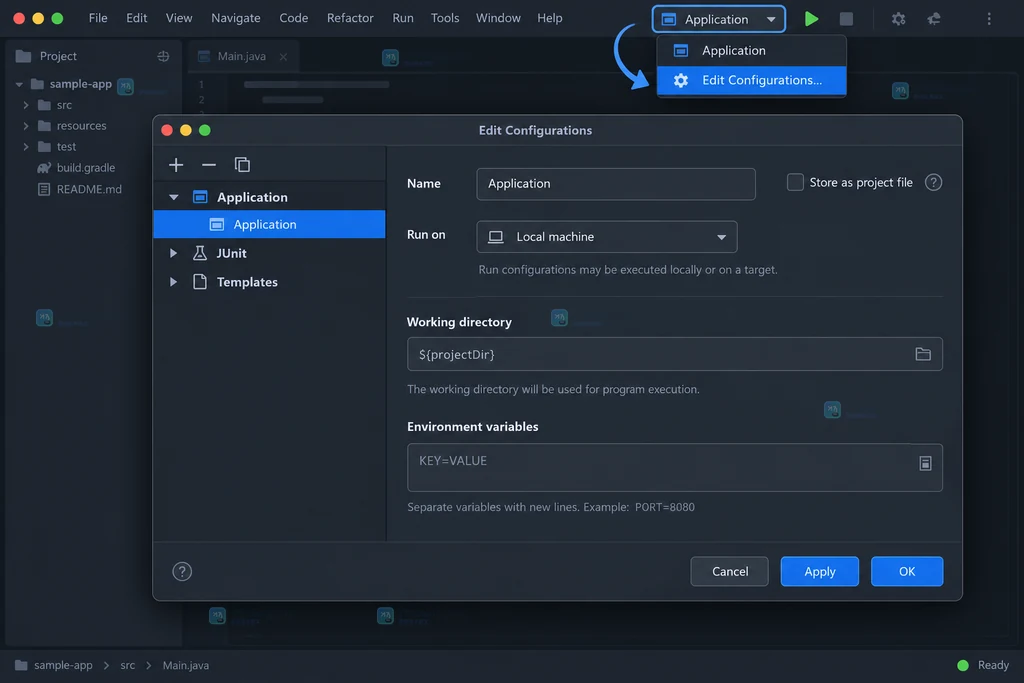Click the Templates document icon in tree
Viewport: 1024px width, 683px height.
(200, 281)
